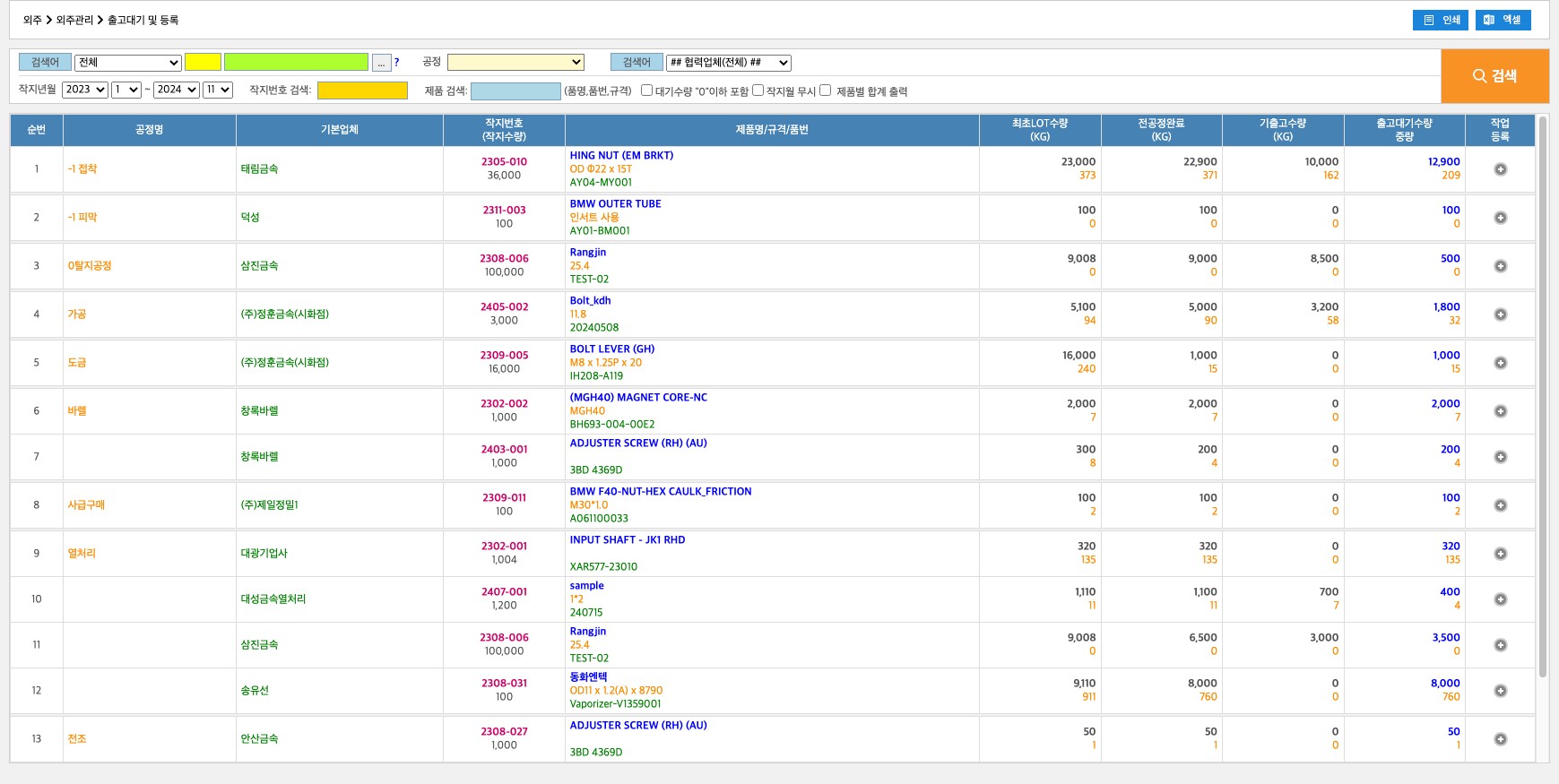Enable 대기수량 "0"이하 포함 checkbox
The width and height of the screenshot is (1559, 784).
[x=646, y=90]
